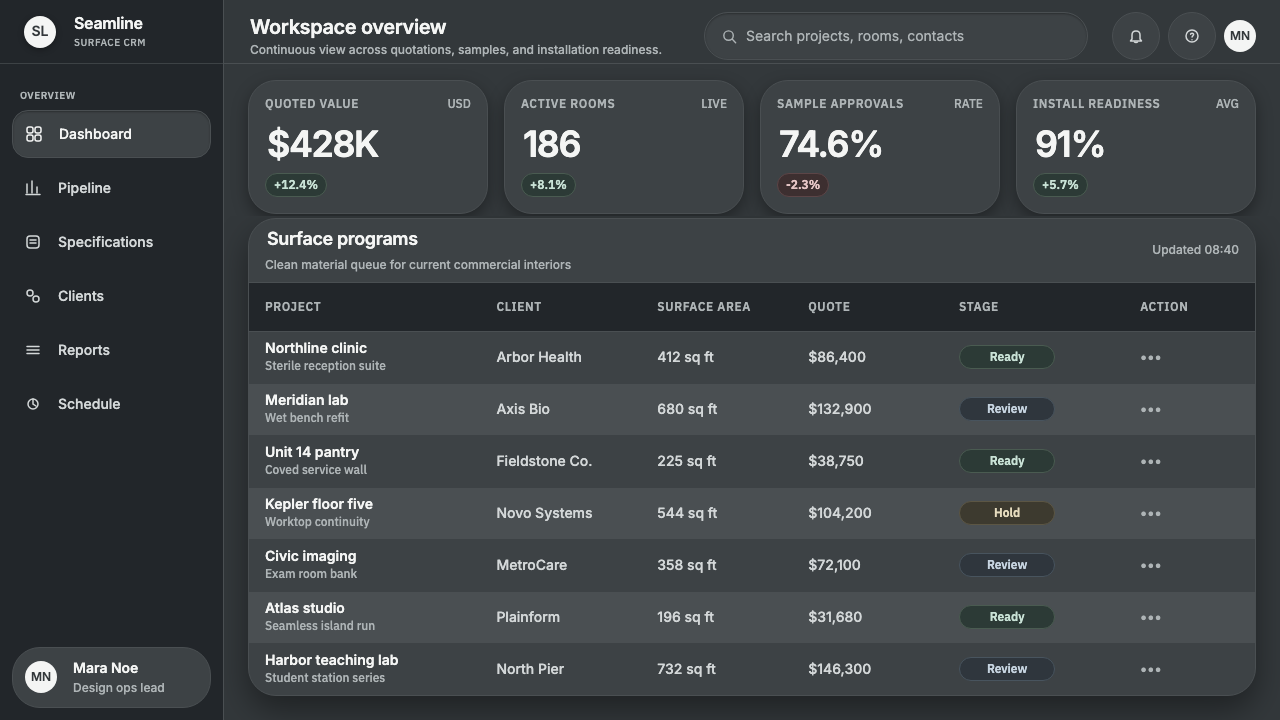This screenshot has height=720, width=1280.
Task: Open the Reports section
Action: pos(111,350)
